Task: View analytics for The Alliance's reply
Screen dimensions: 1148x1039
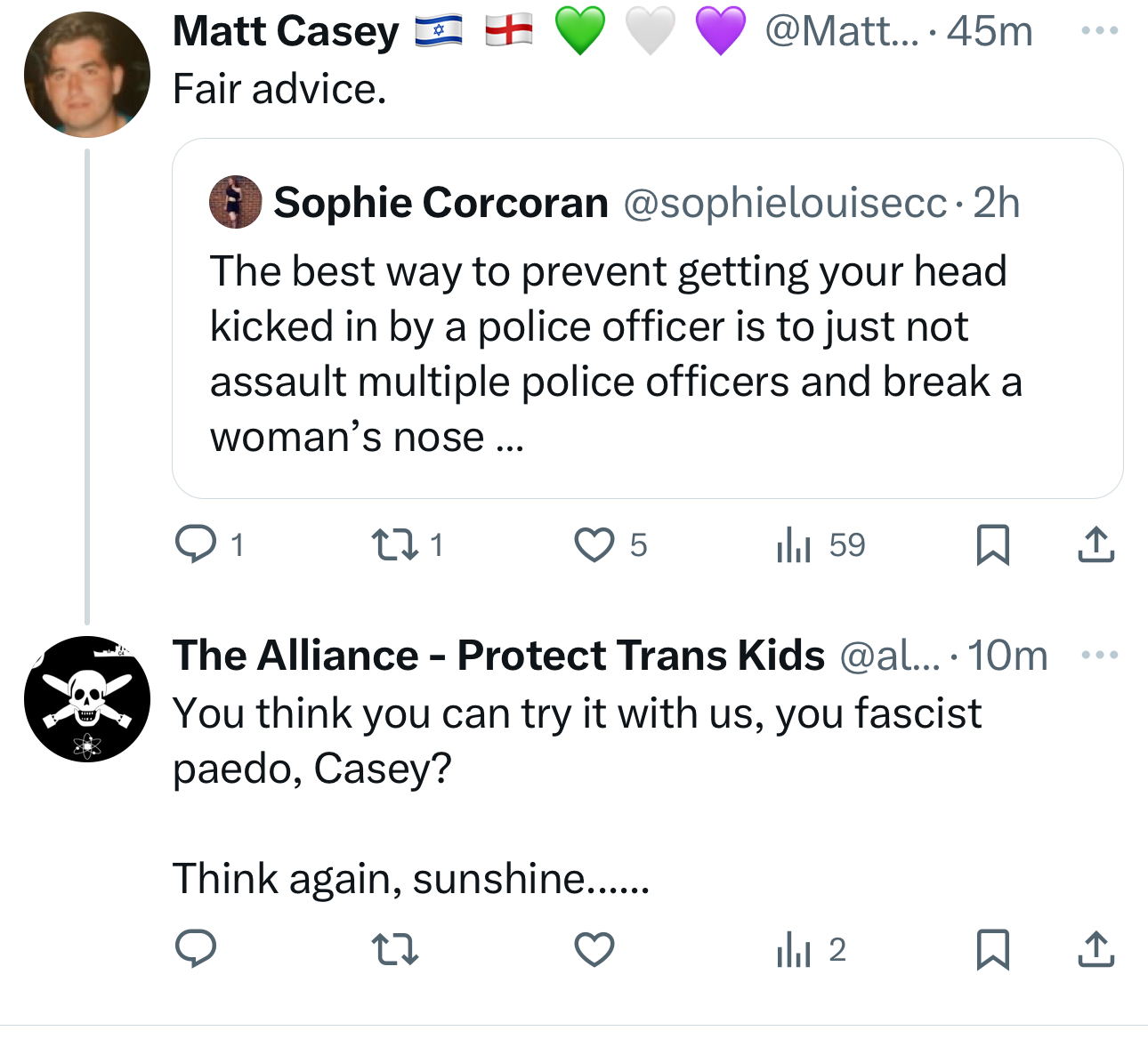Action: (x=794, y=949)
